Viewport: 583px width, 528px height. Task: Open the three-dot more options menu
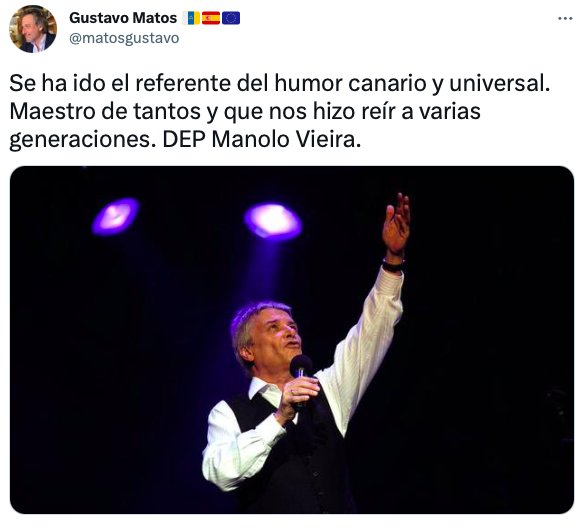coord(565,18)
